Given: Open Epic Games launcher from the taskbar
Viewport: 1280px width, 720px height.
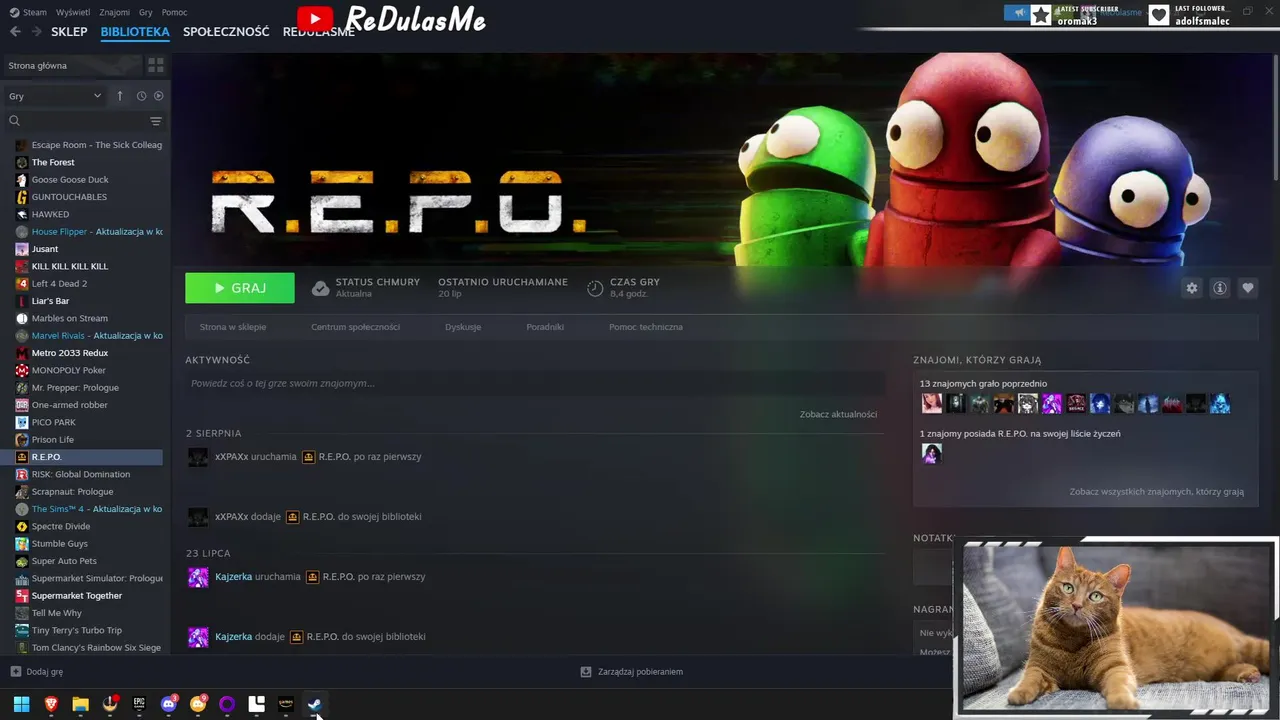Looking at the screenshot, I should (x=139, y=704).
